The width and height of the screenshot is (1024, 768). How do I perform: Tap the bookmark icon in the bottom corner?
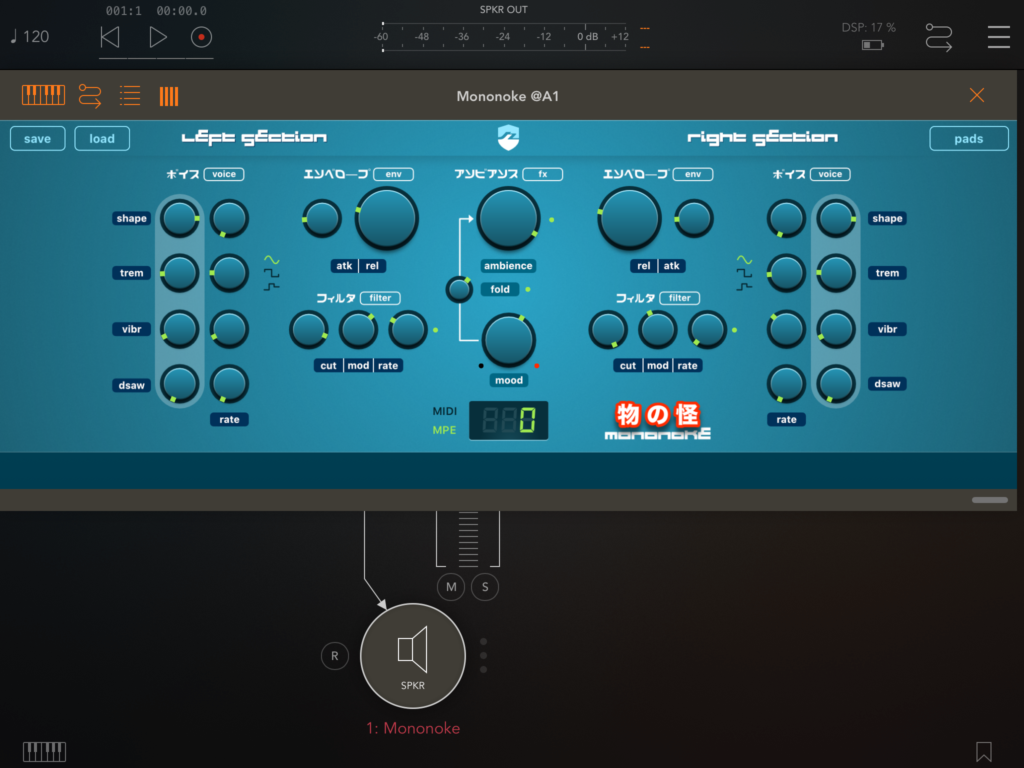pyautogui.click(x=984, y=752)
